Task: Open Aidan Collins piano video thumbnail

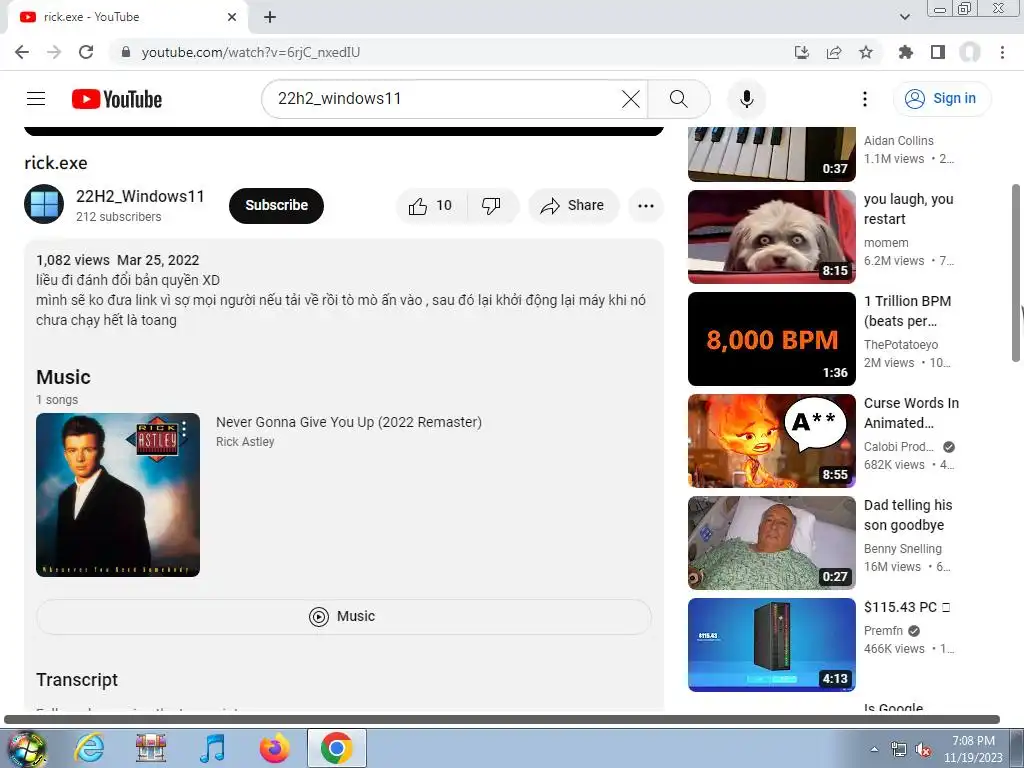Action: tap(772, 154)
